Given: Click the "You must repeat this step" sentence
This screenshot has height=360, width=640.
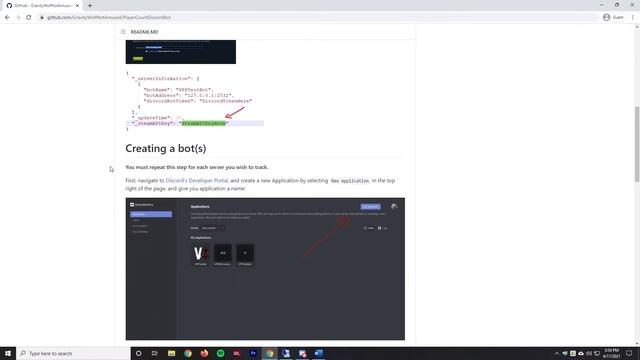Looking at the screenshot, I should [x=197, y=167].
